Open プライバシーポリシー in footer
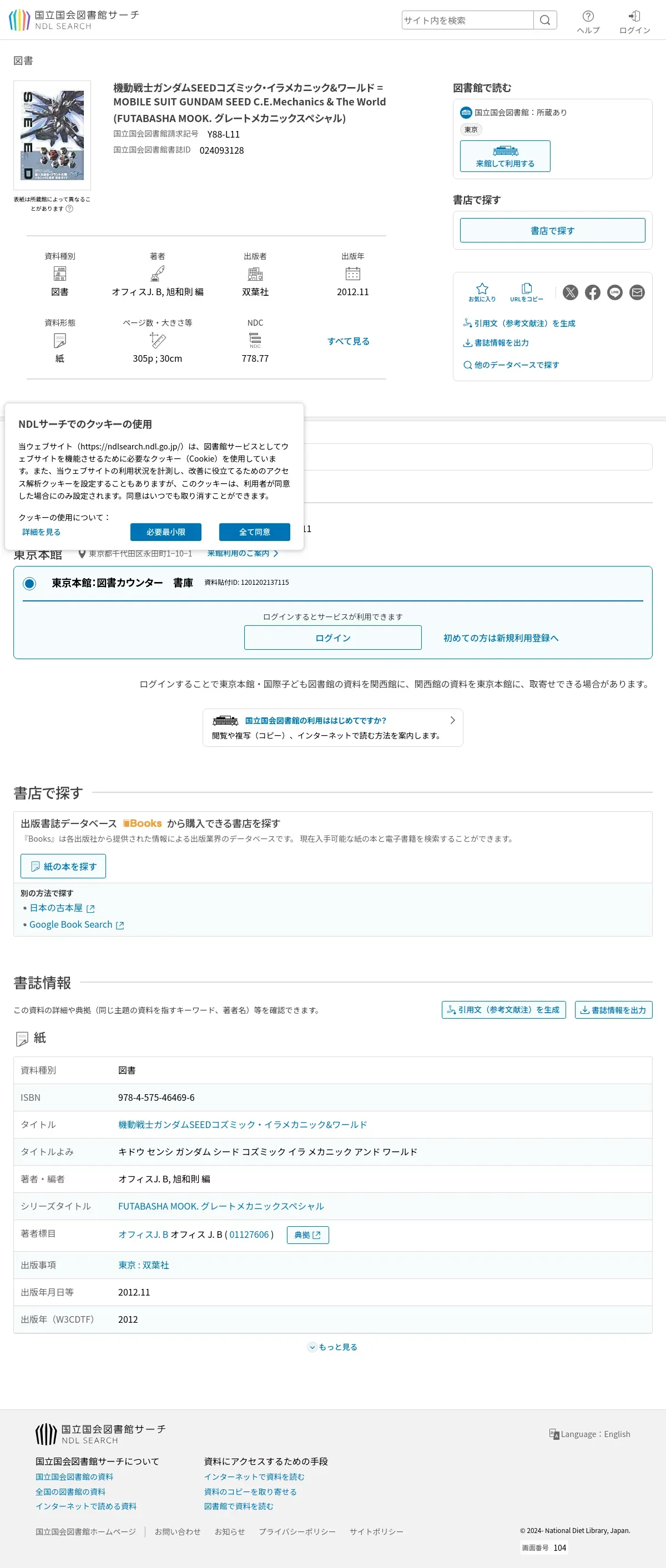666x1568 pixels. (x=297, y=1531)
